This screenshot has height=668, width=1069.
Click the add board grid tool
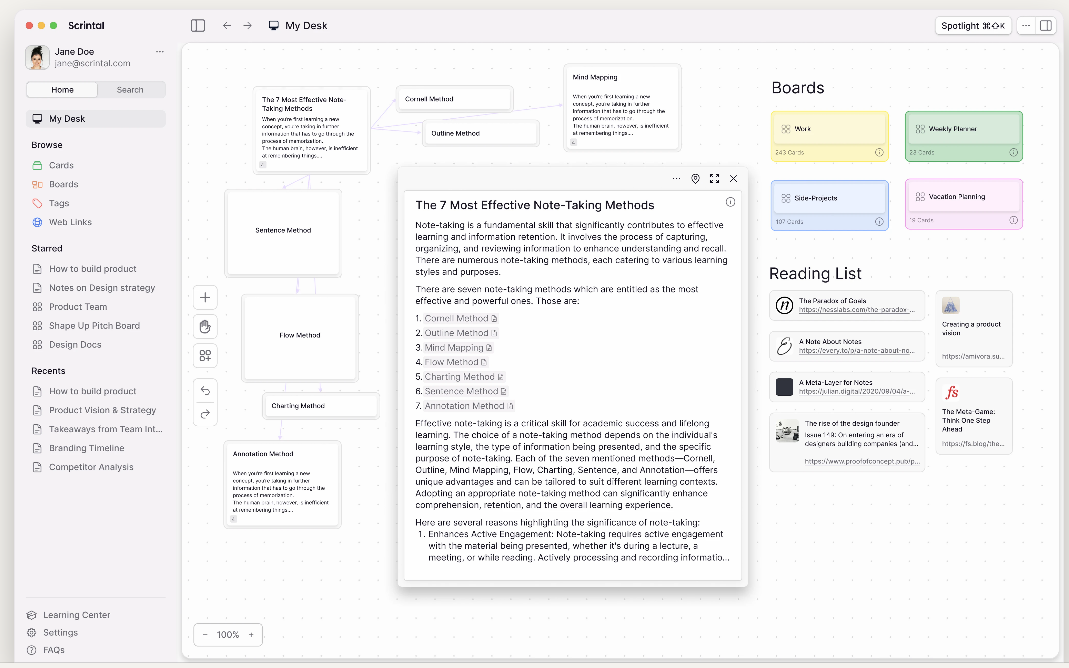[x=205, y=355]
